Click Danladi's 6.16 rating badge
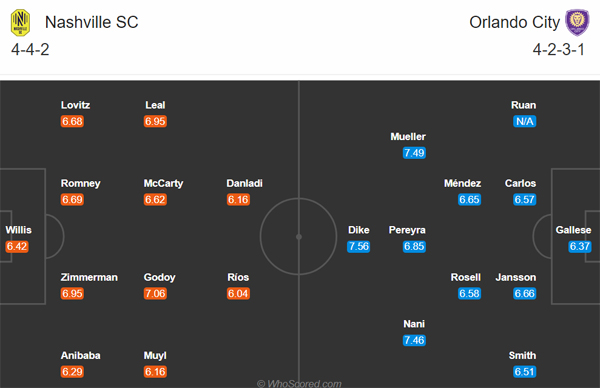The width and height of the screenshot is (600, 388). [238, 199]
